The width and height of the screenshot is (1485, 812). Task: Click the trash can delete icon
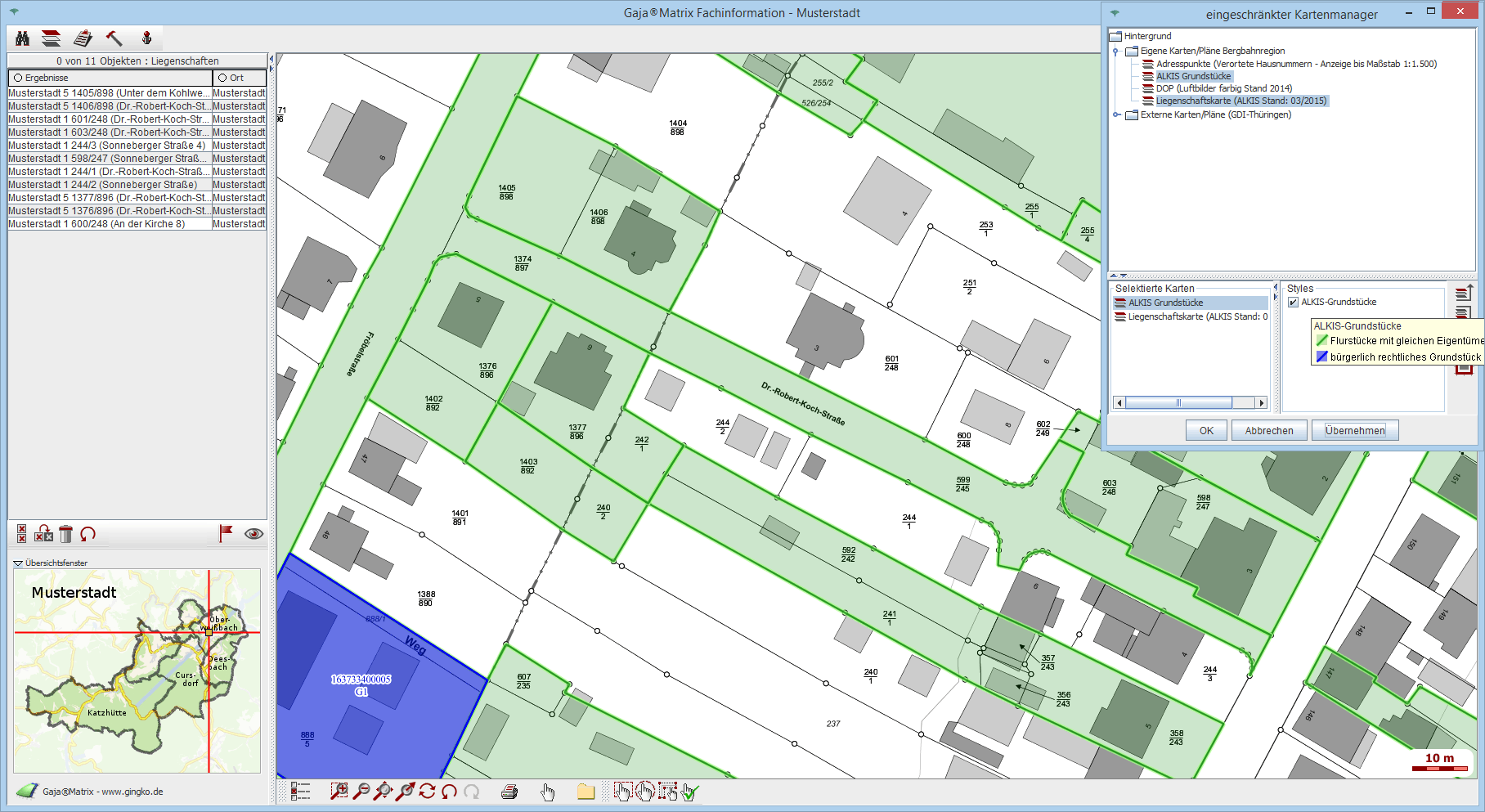click(66, 534)
